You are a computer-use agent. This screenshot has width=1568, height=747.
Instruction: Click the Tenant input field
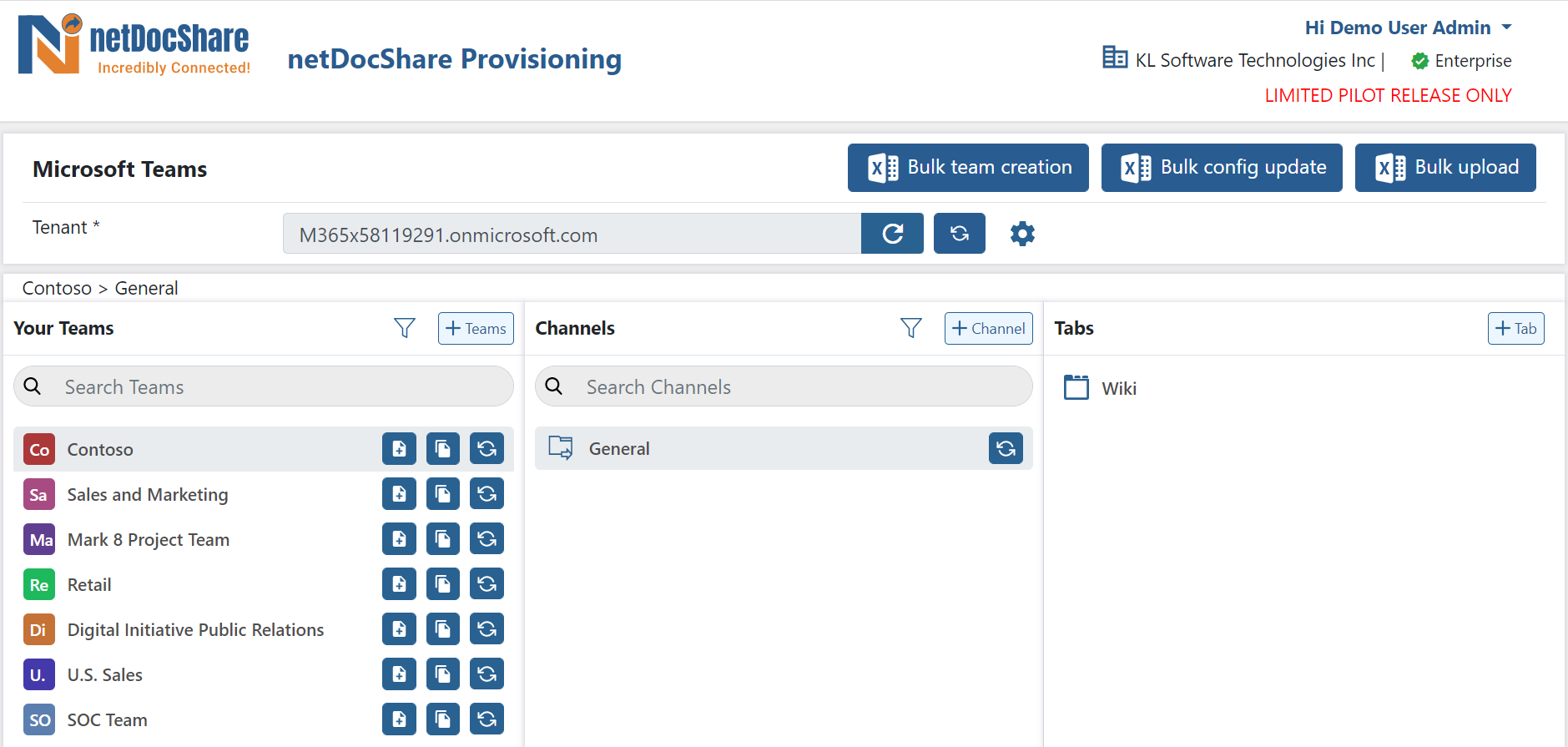572,234
